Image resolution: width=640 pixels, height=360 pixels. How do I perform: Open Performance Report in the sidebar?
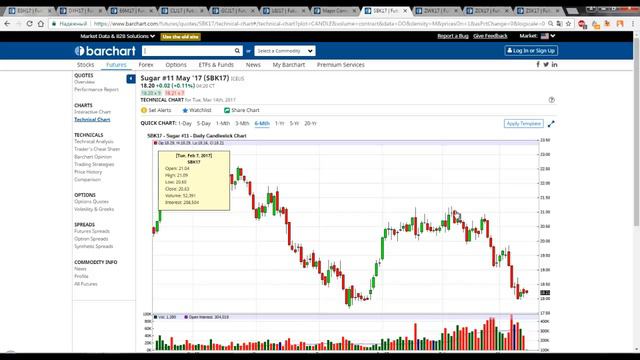(96, 89)
